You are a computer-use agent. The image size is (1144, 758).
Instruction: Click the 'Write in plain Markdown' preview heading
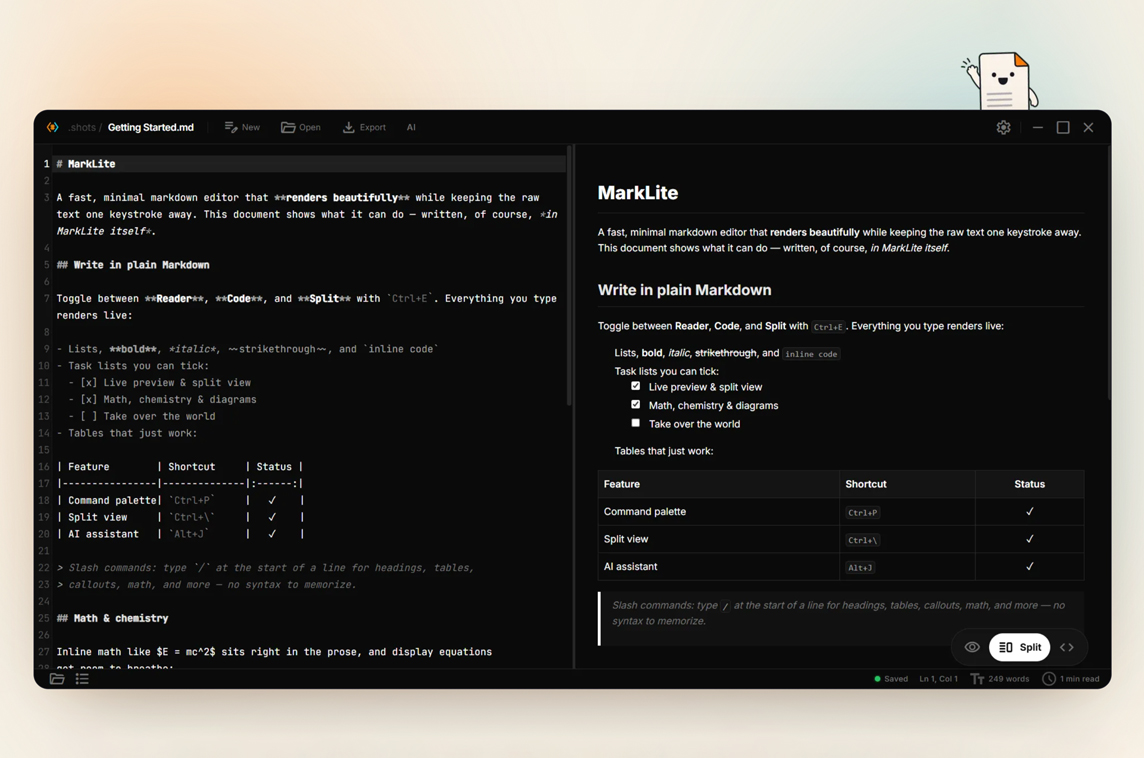[684, 290]
